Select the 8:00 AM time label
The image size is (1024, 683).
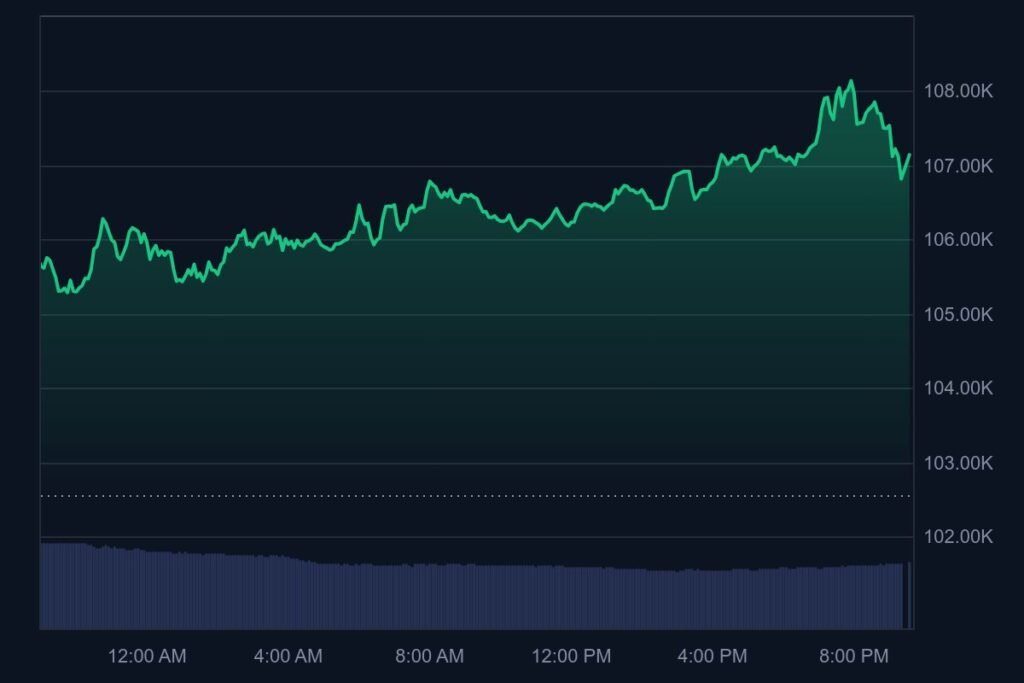pyautogui.click(x=430, y=656)
